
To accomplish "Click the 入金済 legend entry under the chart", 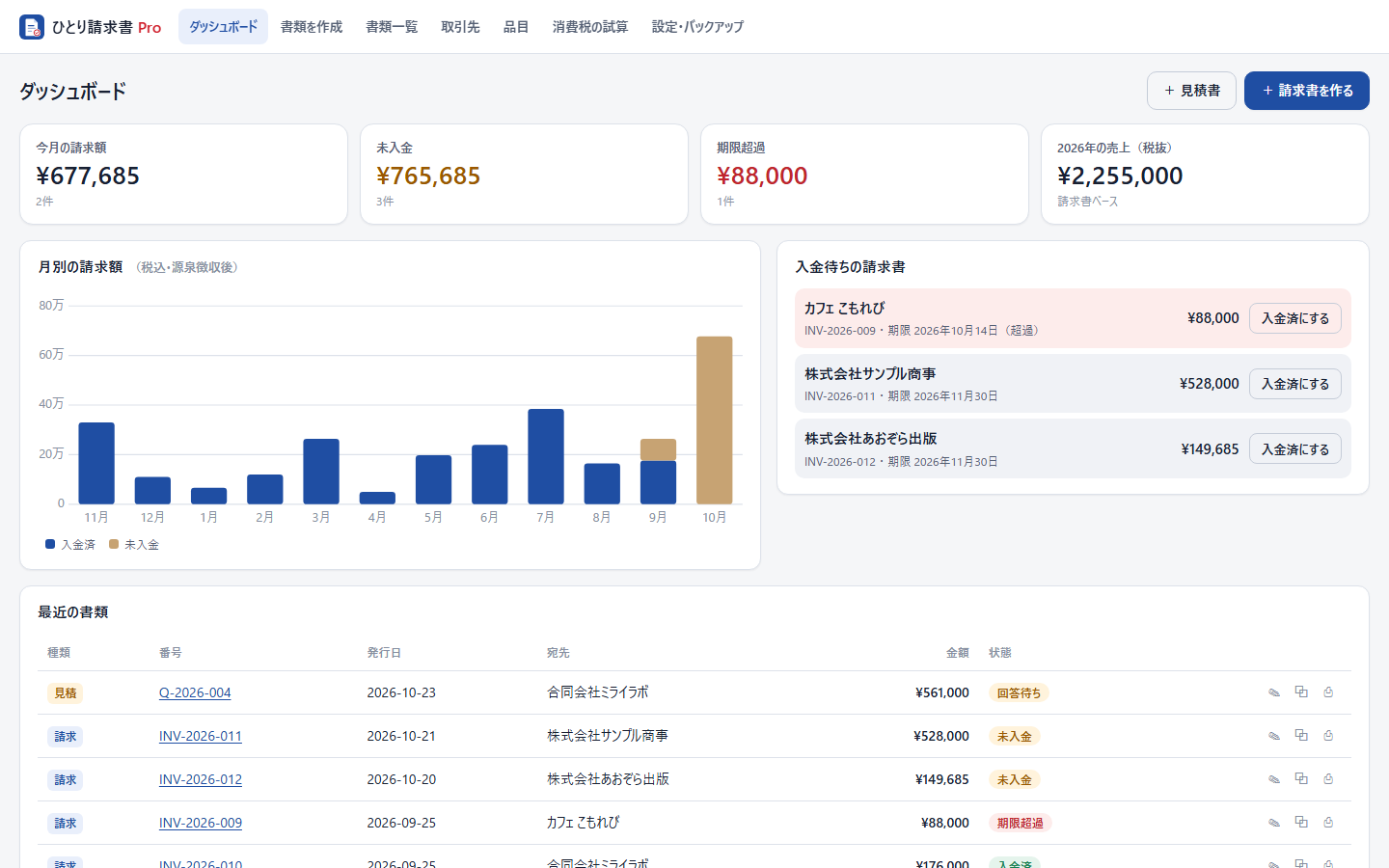I will click(70, 545).
